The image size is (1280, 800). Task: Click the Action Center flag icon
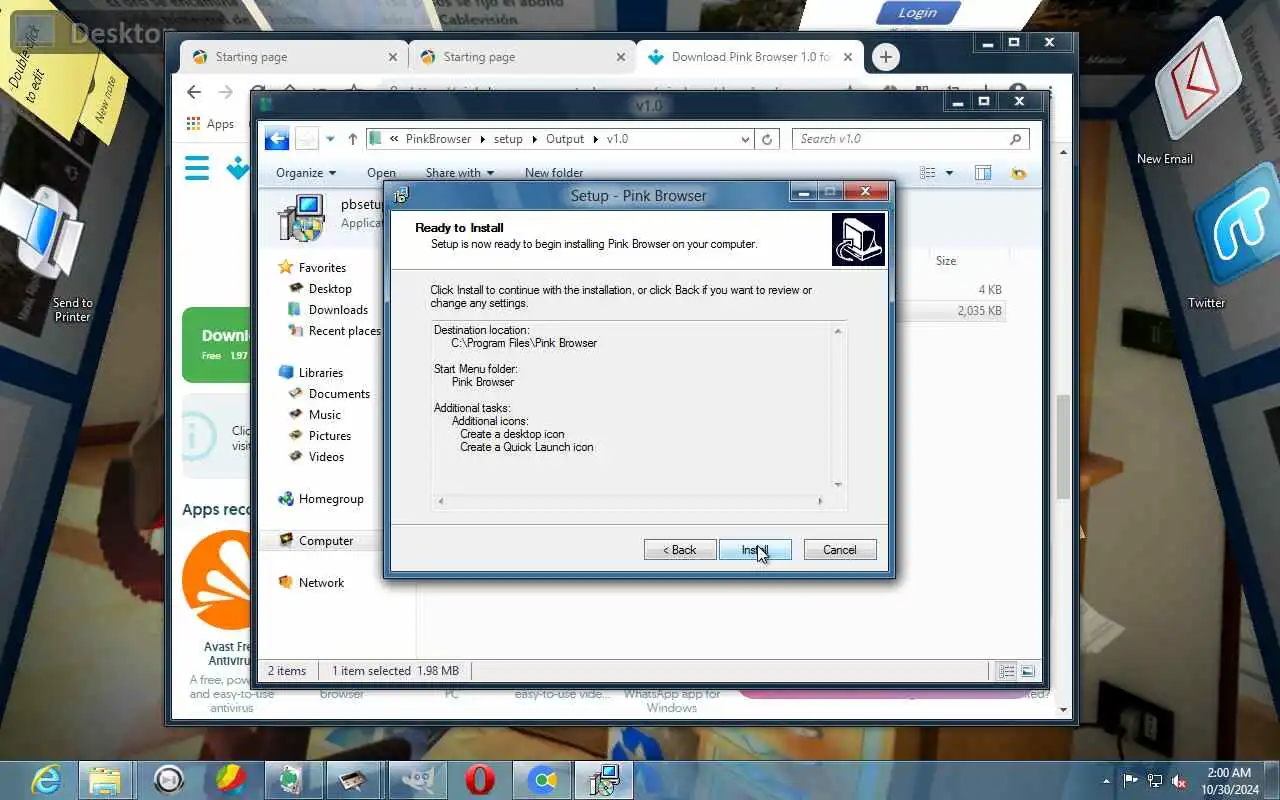[1131, 781]
